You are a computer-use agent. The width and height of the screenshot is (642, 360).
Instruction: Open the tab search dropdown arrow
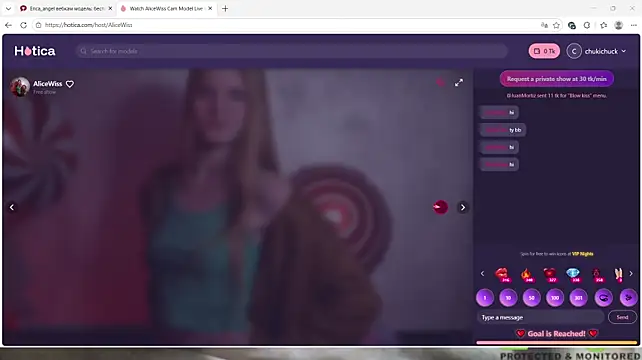[8, 9]
